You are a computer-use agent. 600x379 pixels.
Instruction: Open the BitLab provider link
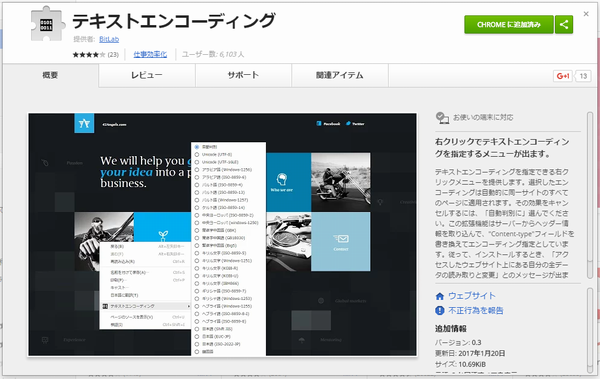pos(109,39)
